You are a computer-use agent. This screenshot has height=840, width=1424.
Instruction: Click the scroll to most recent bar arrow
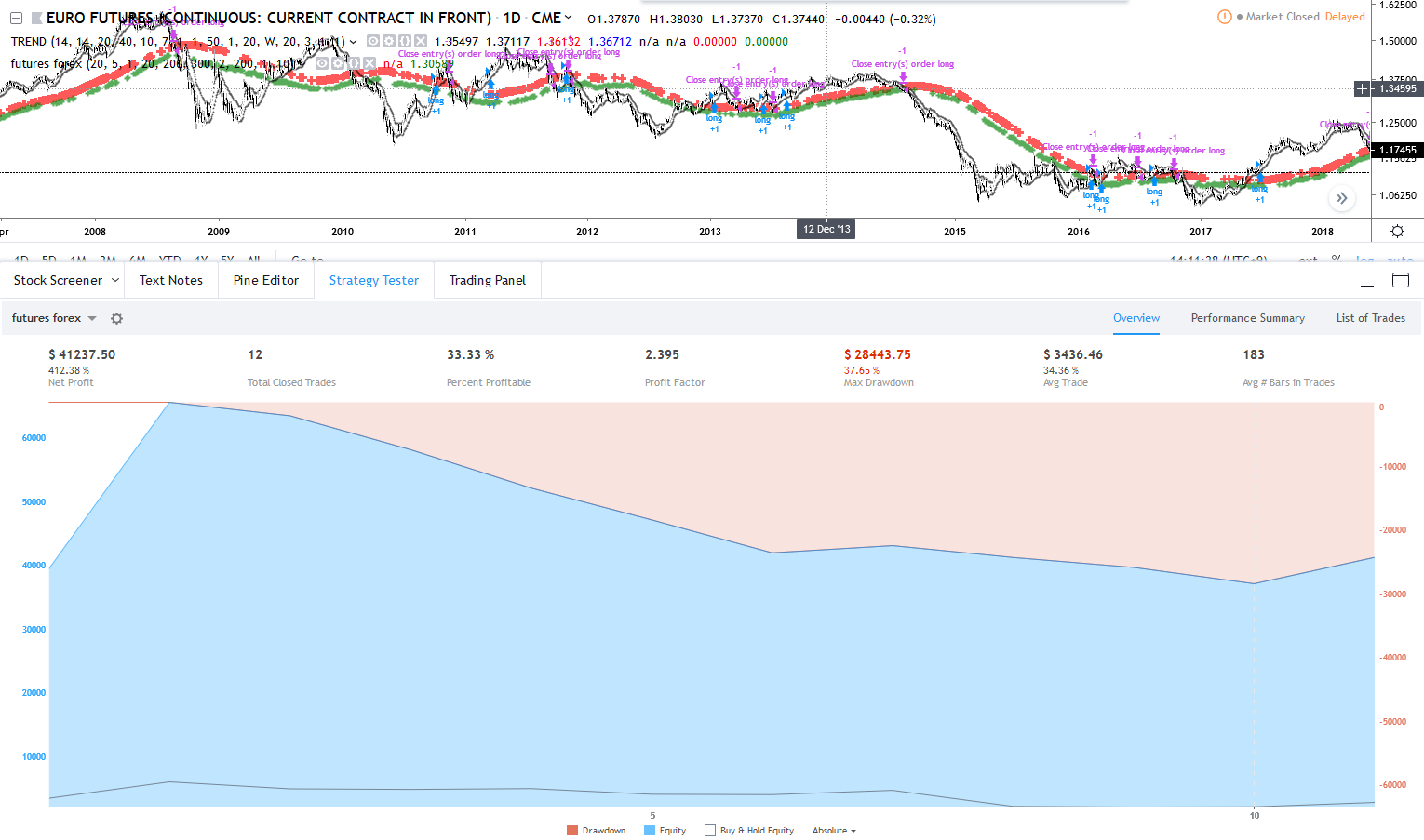point(1341,198)
